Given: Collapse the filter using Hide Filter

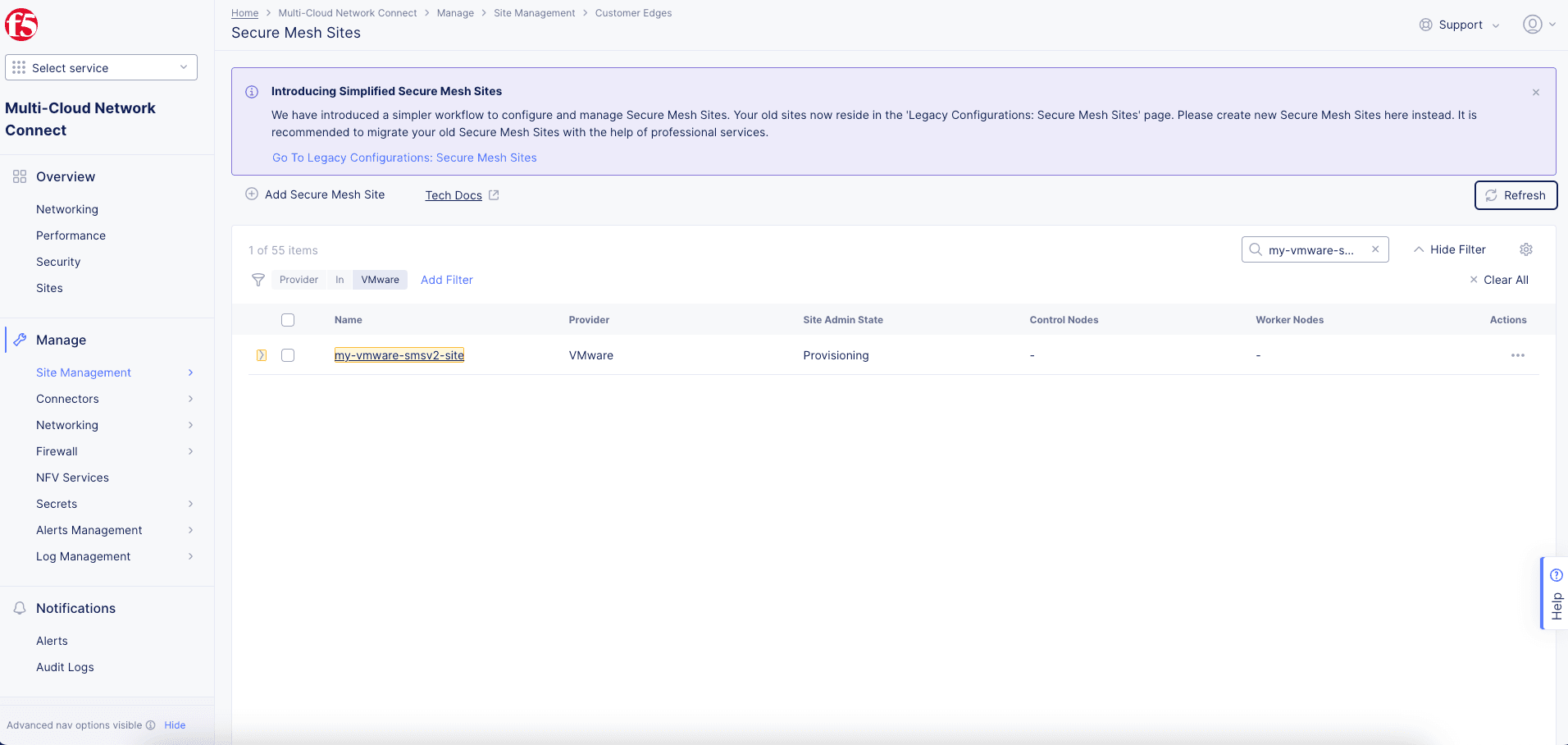Looking at the screenshot, I should click(1449, 249).
